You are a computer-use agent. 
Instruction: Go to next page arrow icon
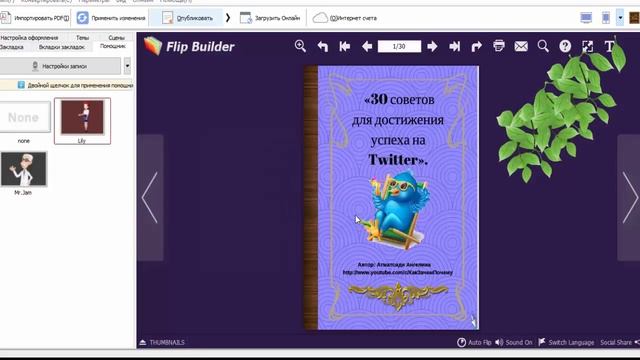(x=432, y=46)
